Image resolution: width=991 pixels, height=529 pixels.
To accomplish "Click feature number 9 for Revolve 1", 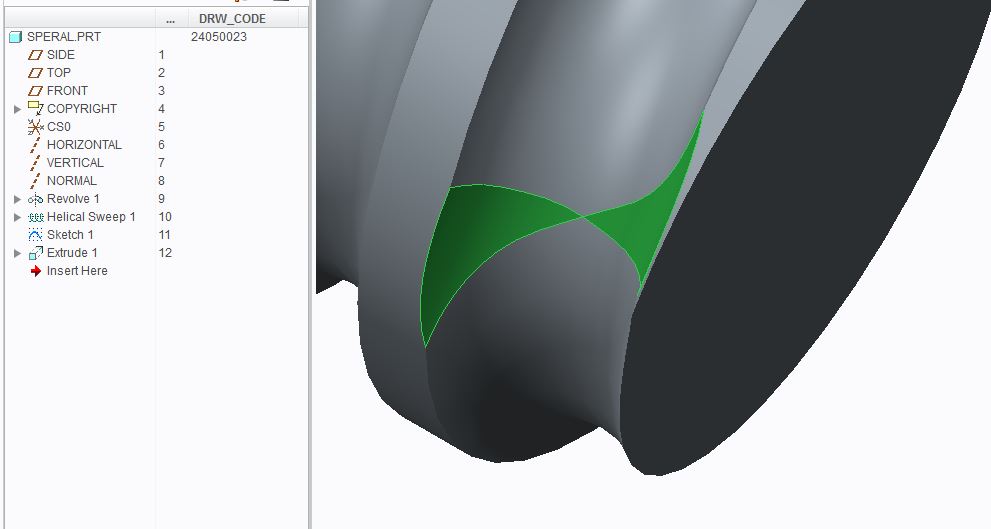I will 162,199.
